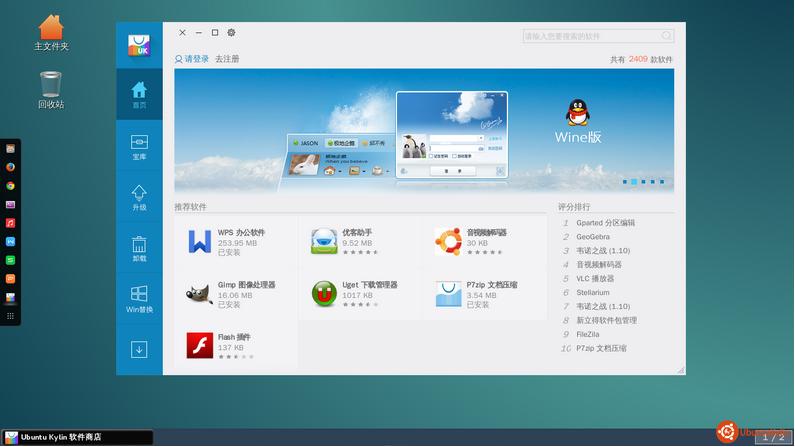
Task: Click the Uget 下载管理器 icon
Action: [324, 294]
